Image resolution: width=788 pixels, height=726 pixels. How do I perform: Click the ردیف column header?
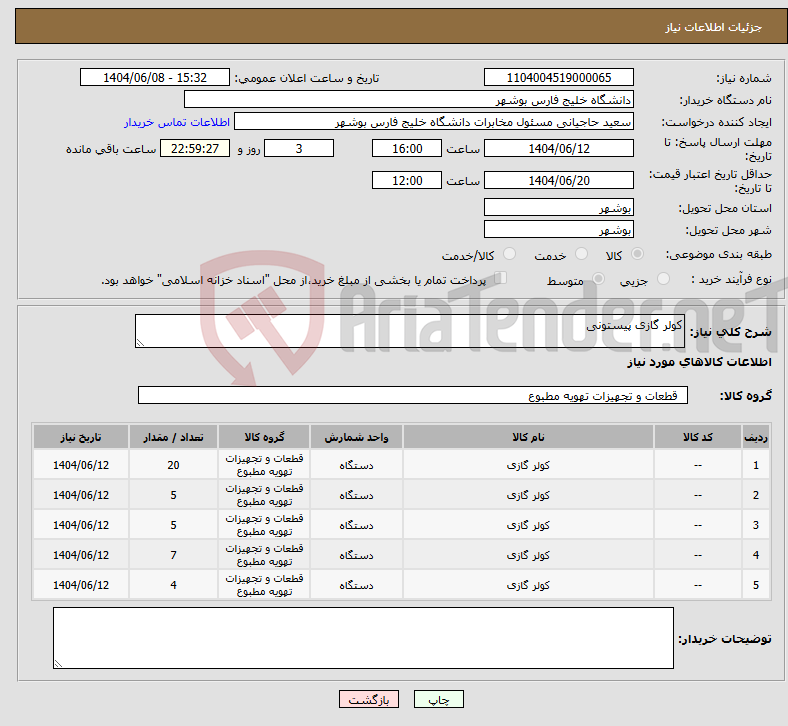755,437
